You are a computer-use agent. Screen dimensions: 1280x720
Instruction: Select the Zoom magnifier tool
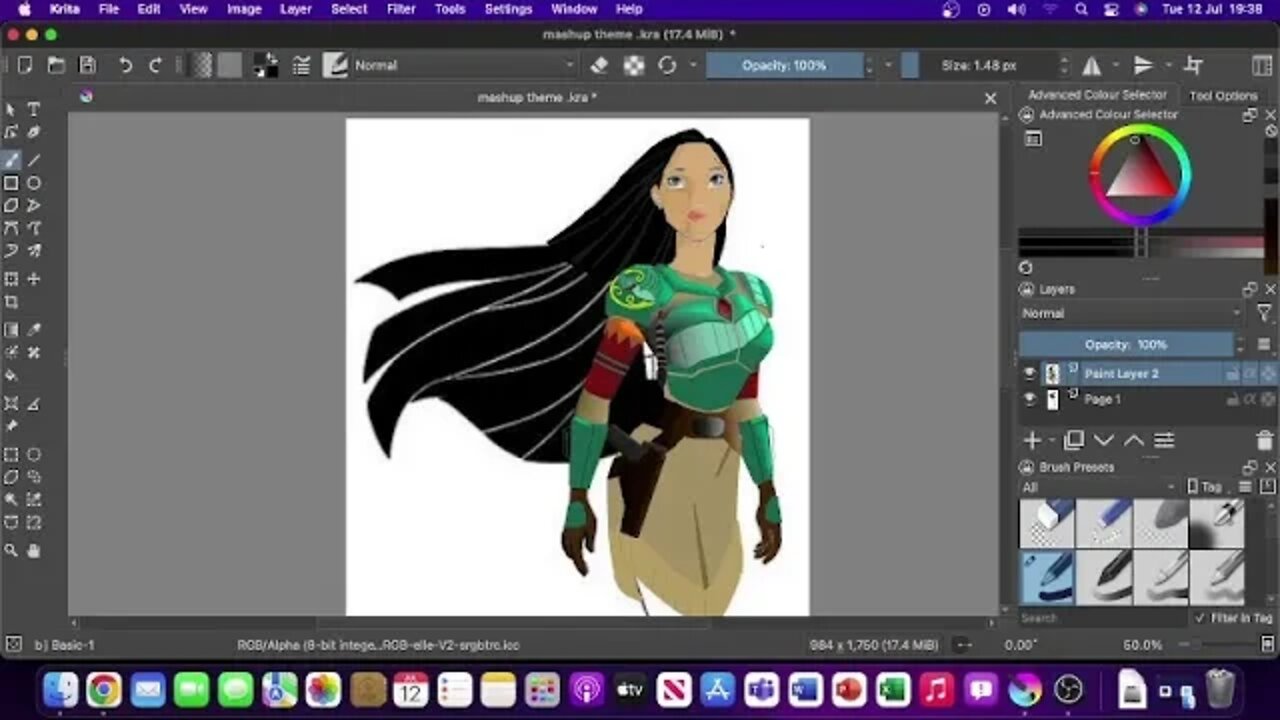(x=11, y=550)
